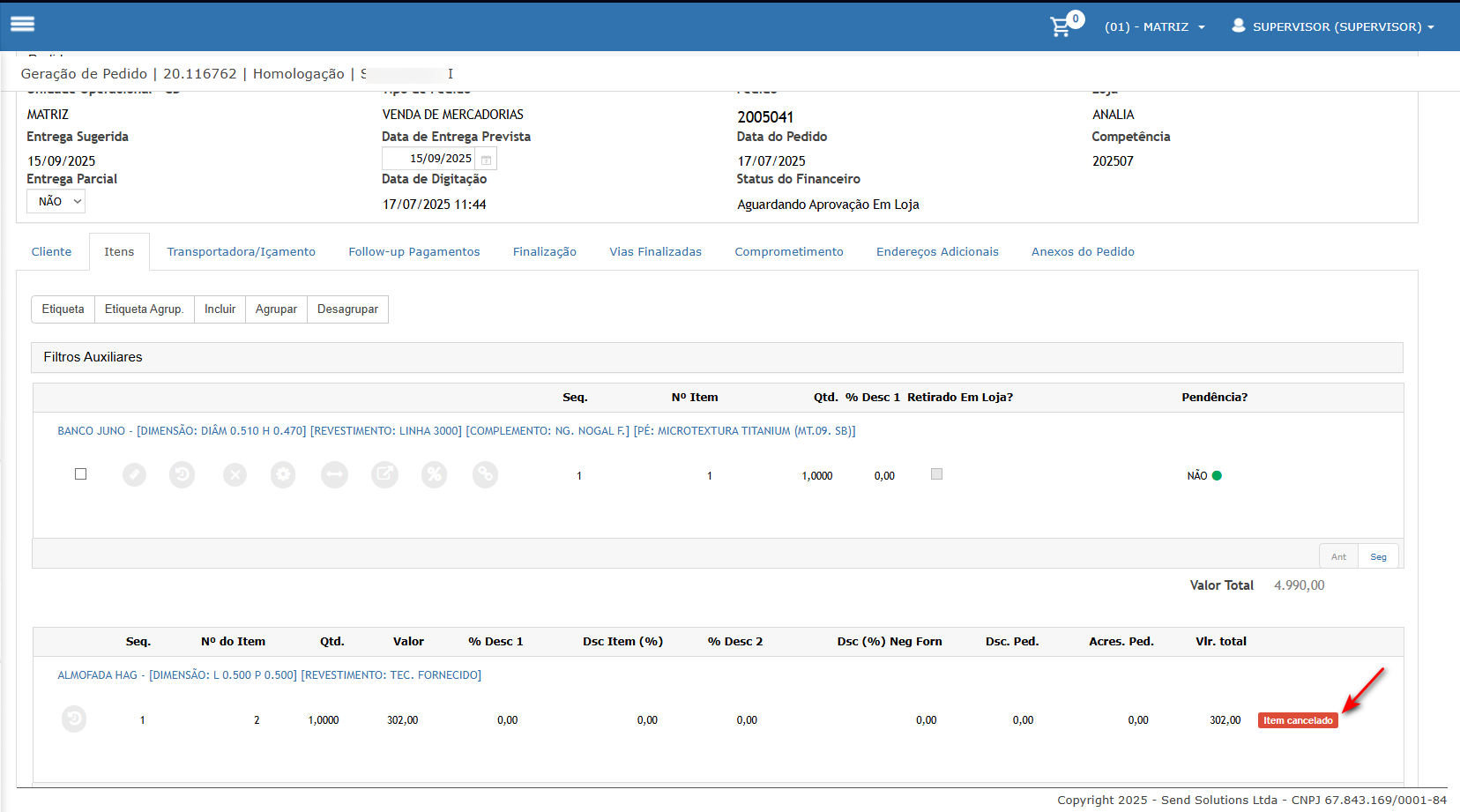1460x812 pixels.
Task: Select the Itens tab
Action: pos(119,252)
